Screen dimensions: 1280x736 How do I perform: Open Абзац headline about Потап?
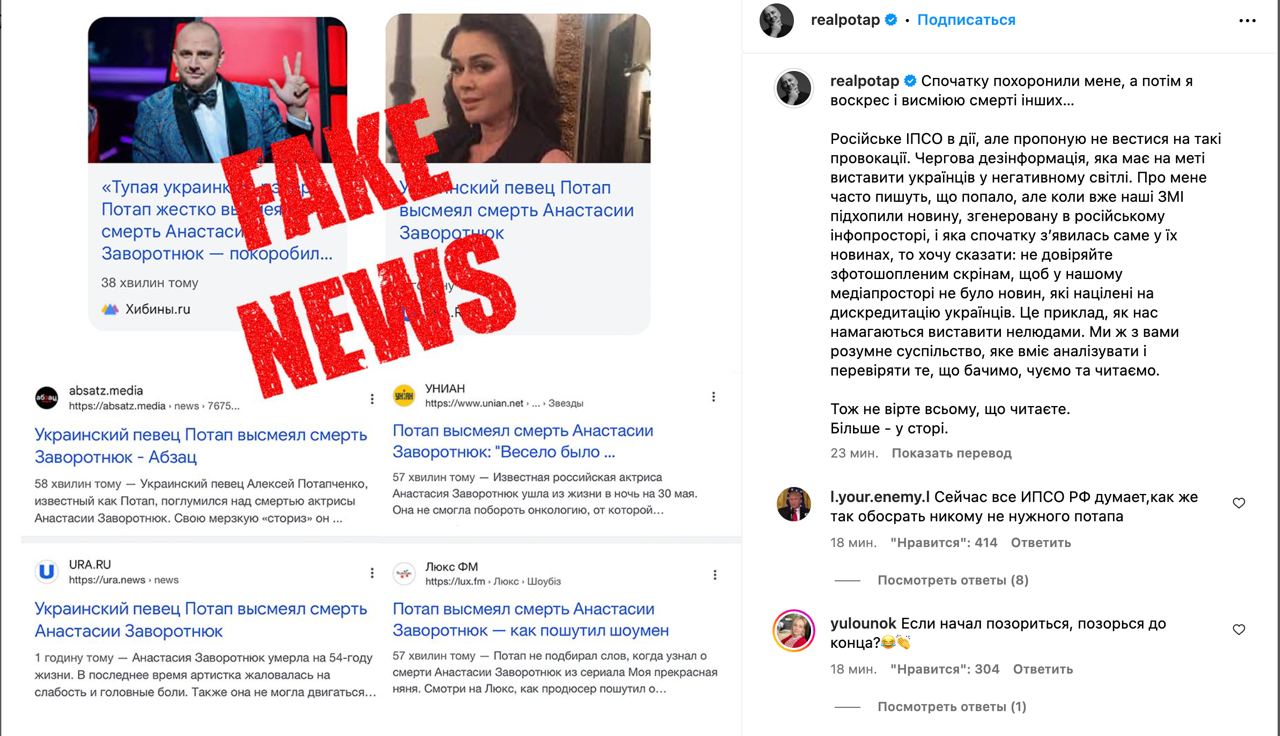pos(201,446)
